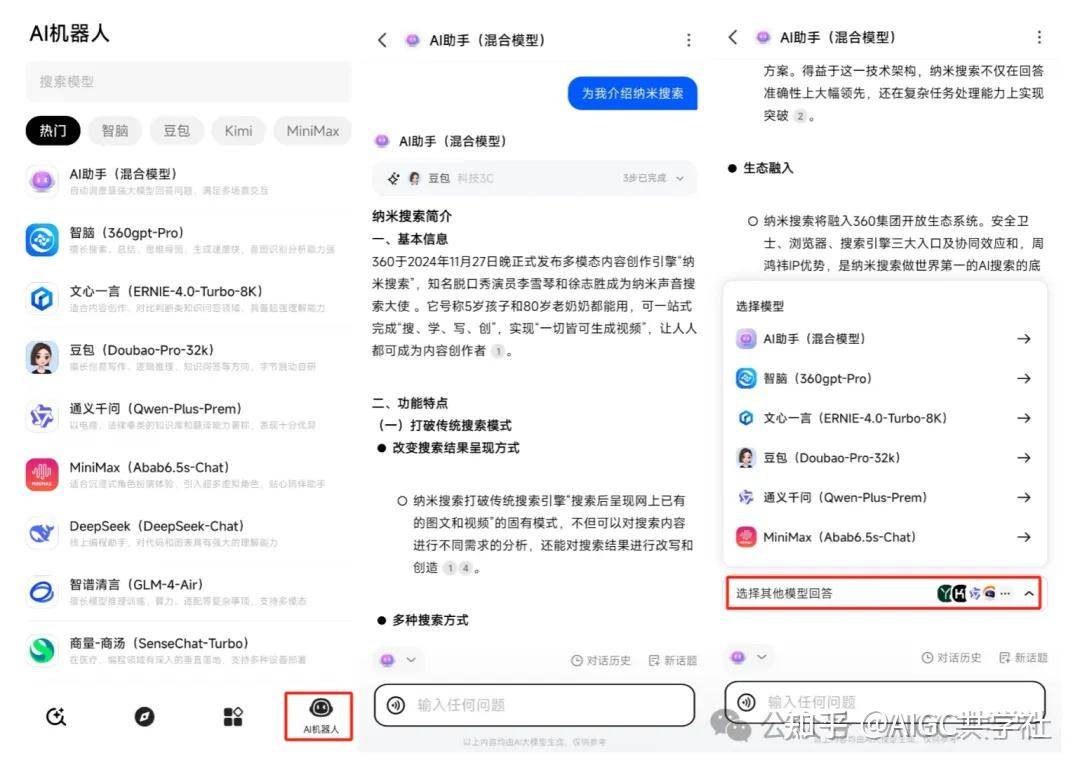Tap citation marker 1 after 内容创作者
The image size is (1080, 770).
(x=498, y=351)
